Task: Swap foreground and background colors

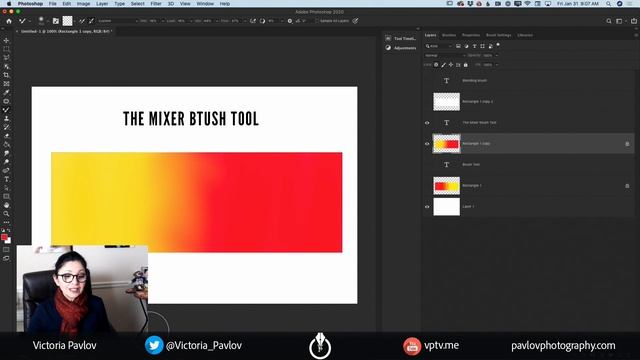Action: pyautogui.click(x=9, y=231)
